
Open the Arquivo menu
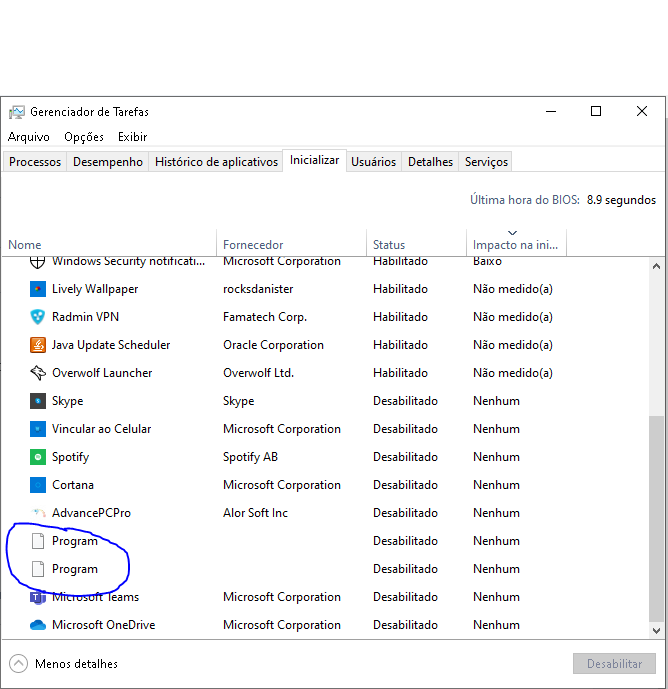tap(29, 137)
